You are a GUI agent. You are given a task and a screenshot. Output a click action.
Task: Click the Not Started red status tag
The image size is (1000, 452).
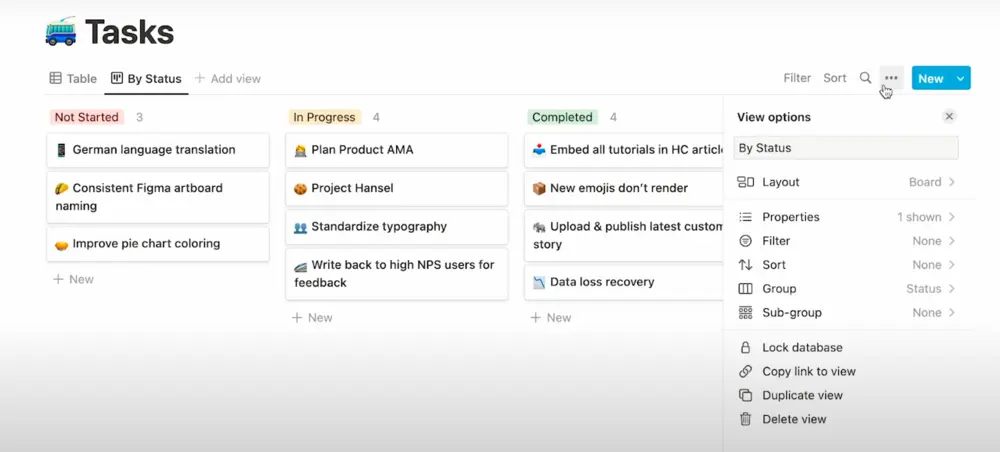pos(86,117)
